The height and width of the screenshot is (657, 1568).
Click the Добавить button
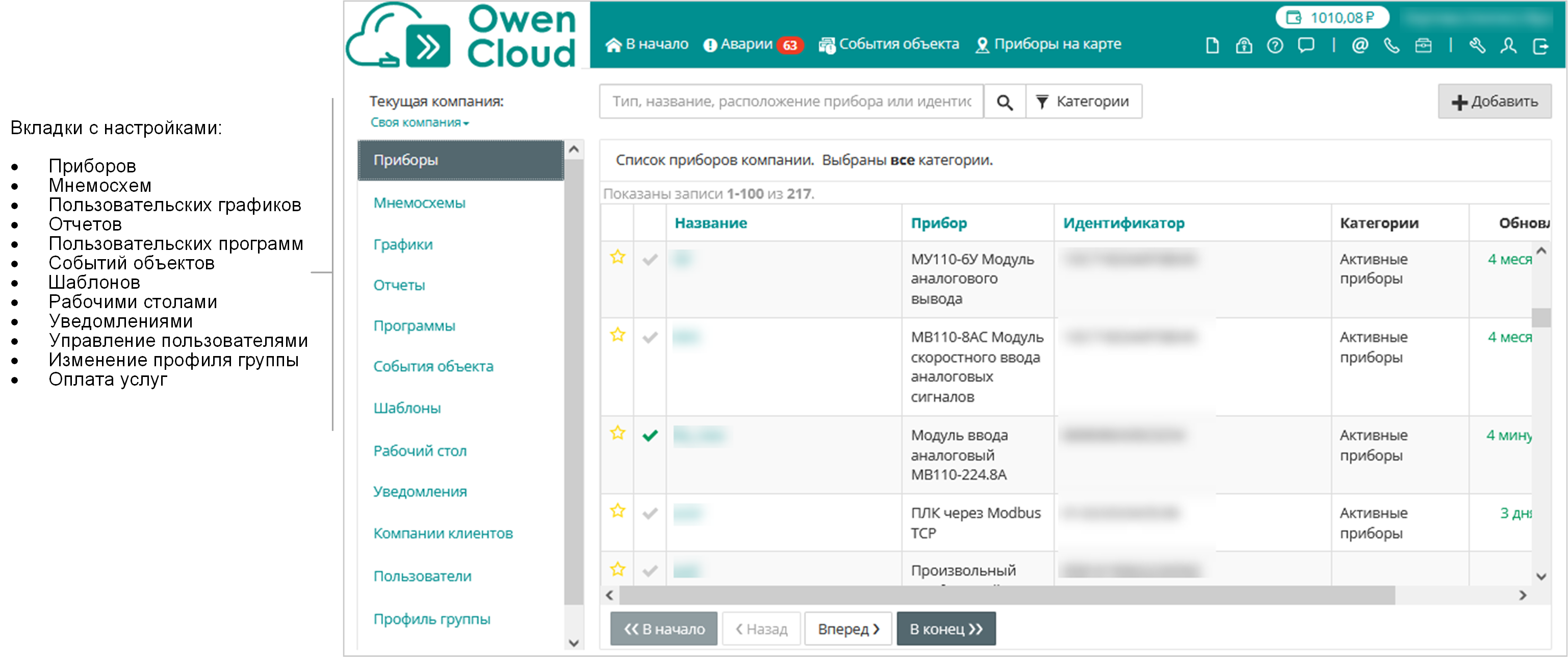[x=1495, y=102]
